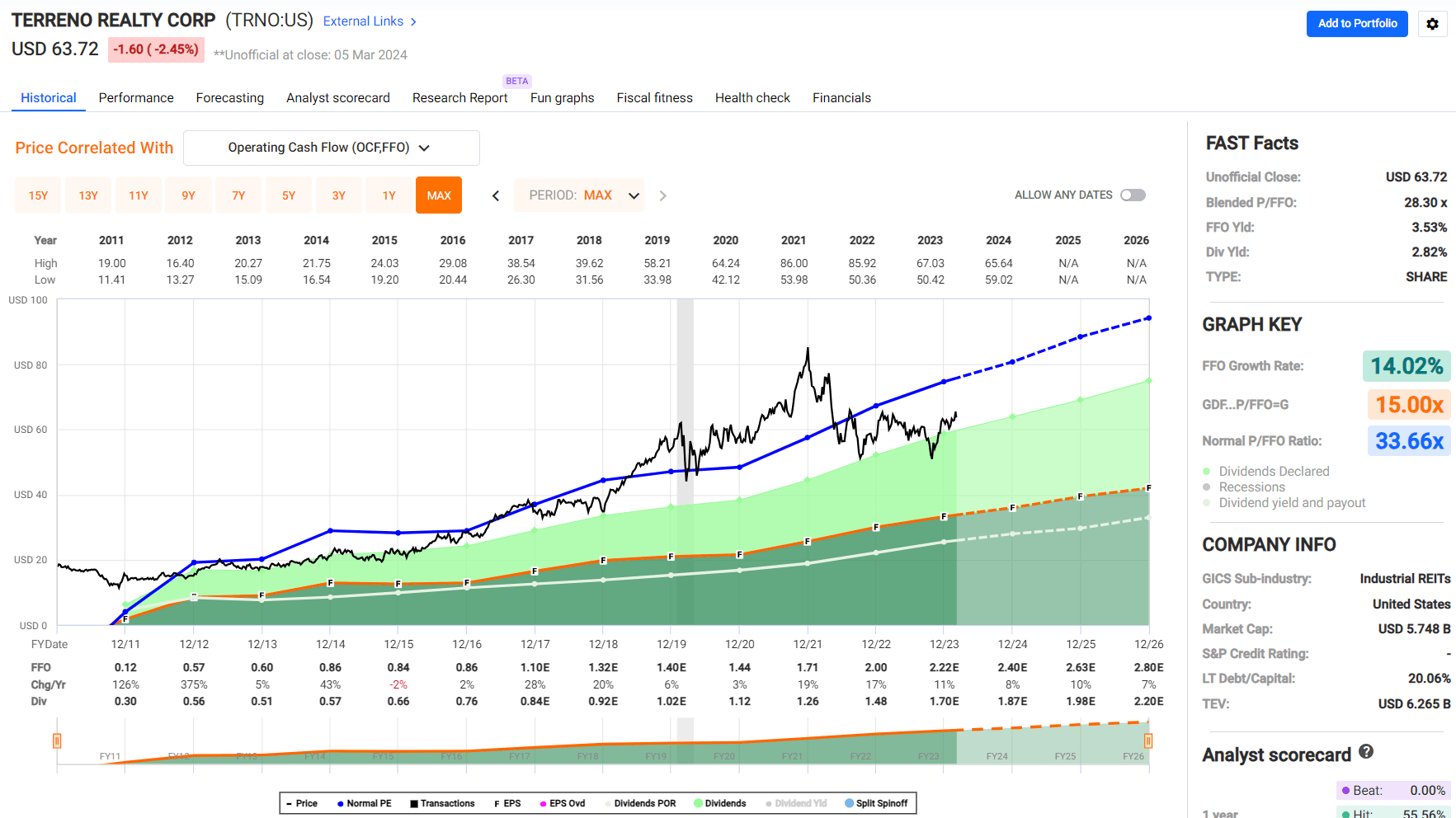Image resolution: width=1456 pixels, height=818 pixels.
Task: Click 2021 High value 86.00
Action: point(794,264)
